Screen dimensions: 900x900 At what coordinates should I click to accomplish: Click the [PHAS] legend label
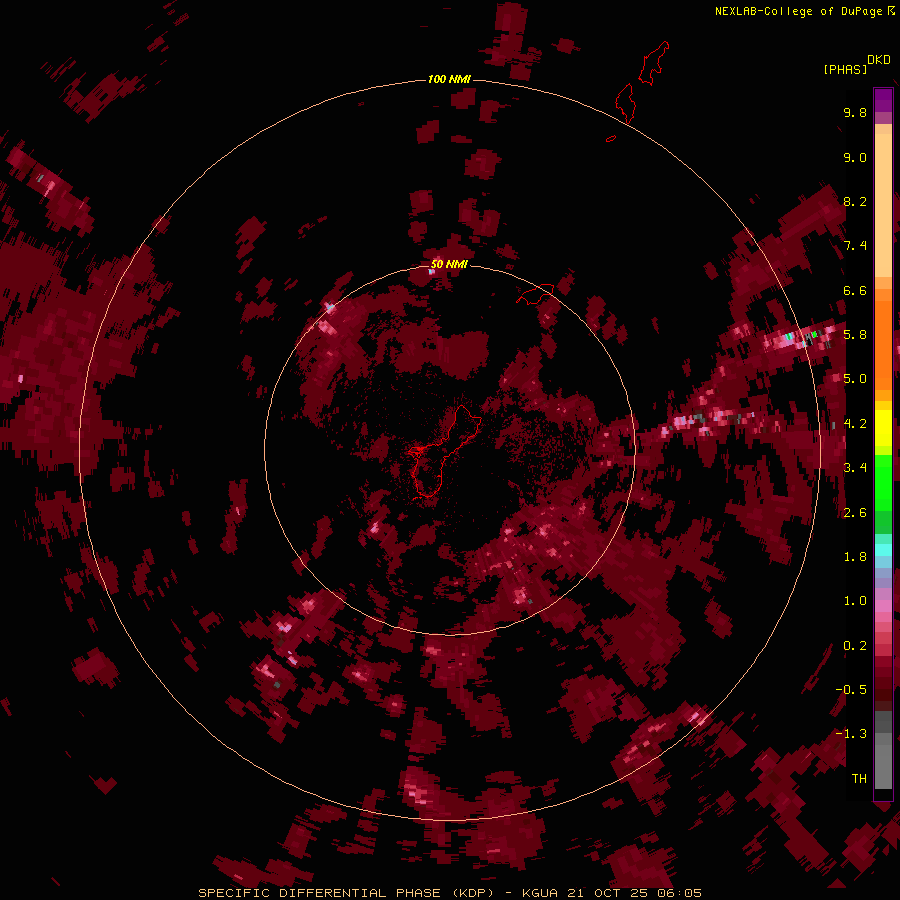pyautogui.click(x=845, y=69)
